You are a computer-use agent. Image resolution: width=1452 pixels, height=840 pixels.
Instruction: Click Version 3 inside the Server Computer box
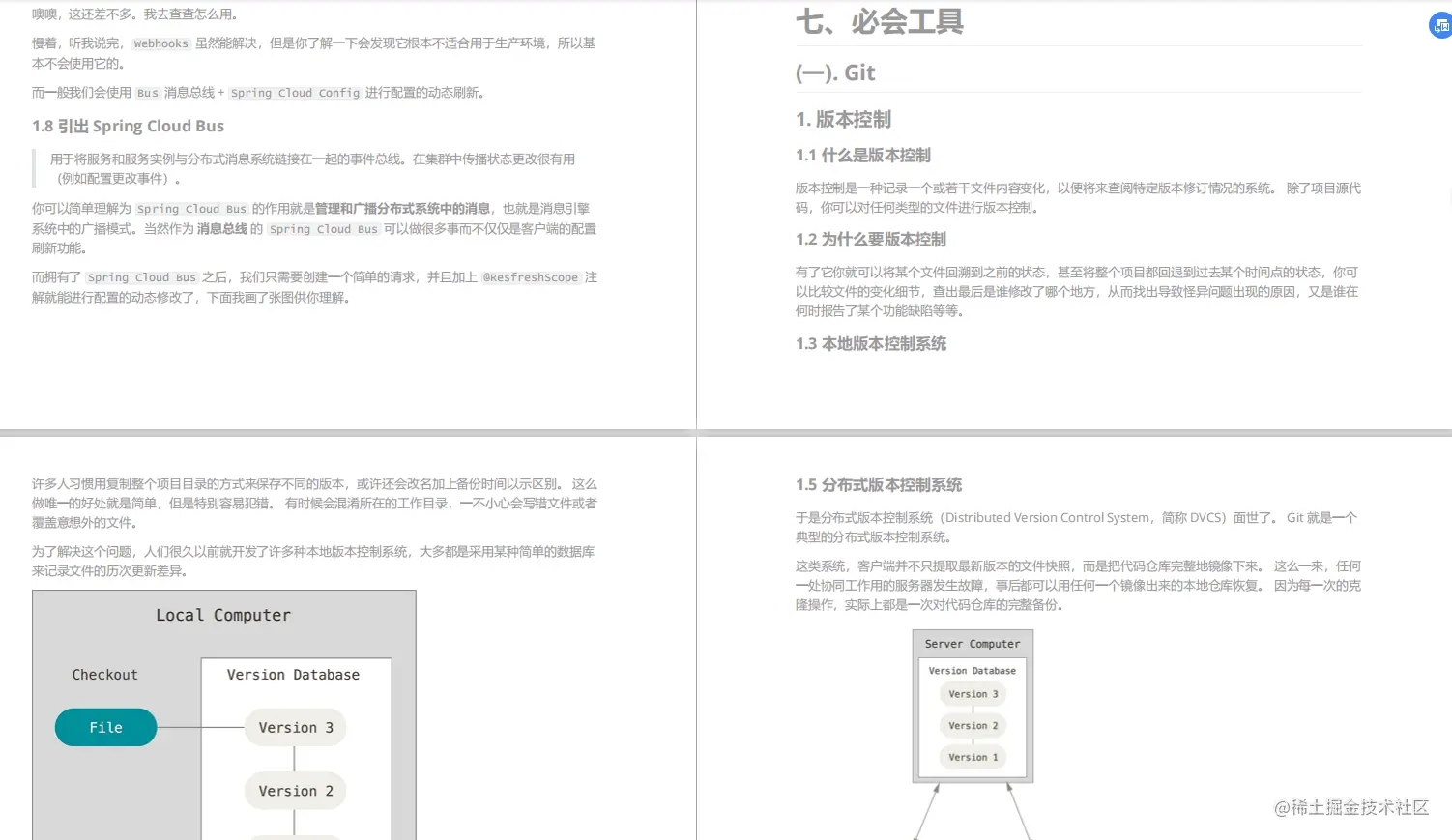pyautogui.click(x=973, y=693)
